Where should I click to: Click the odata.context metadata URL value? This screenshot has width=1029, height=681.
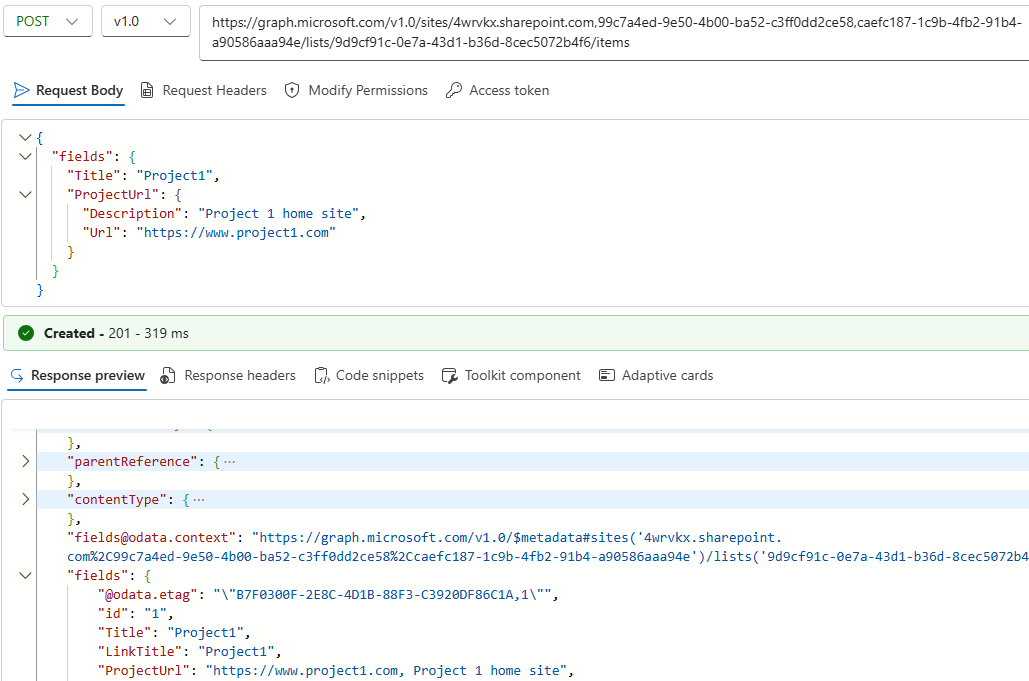[x=548, y=547]
